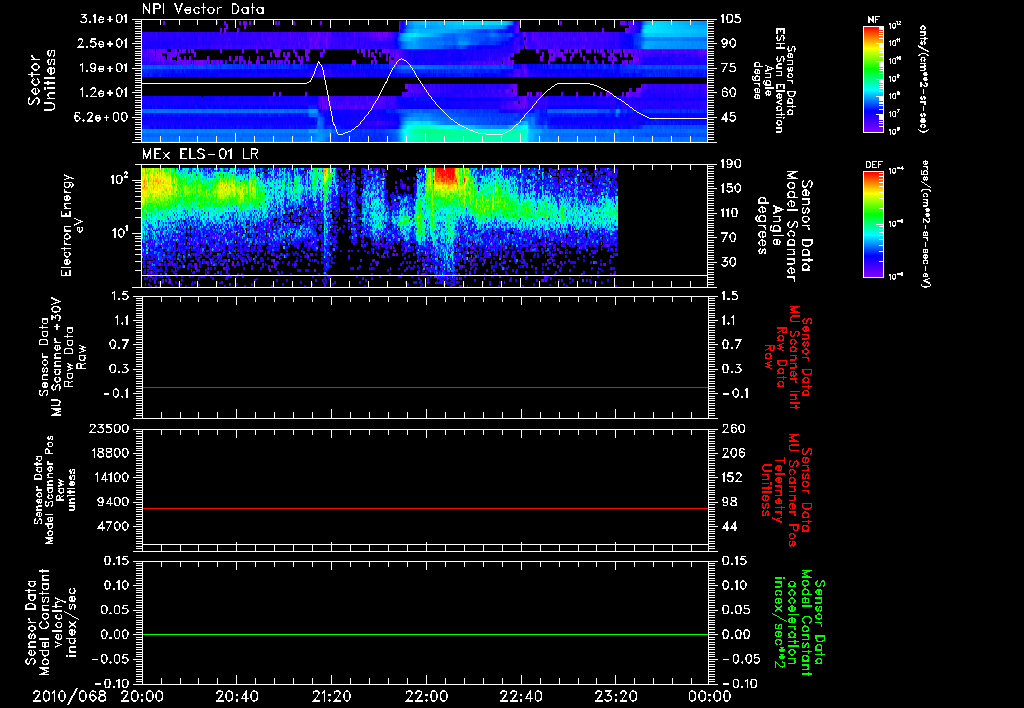The height and width of the screenshot is (708, 1024).
Task: Select the NF label above the color bar
Action: pos(873,20)
